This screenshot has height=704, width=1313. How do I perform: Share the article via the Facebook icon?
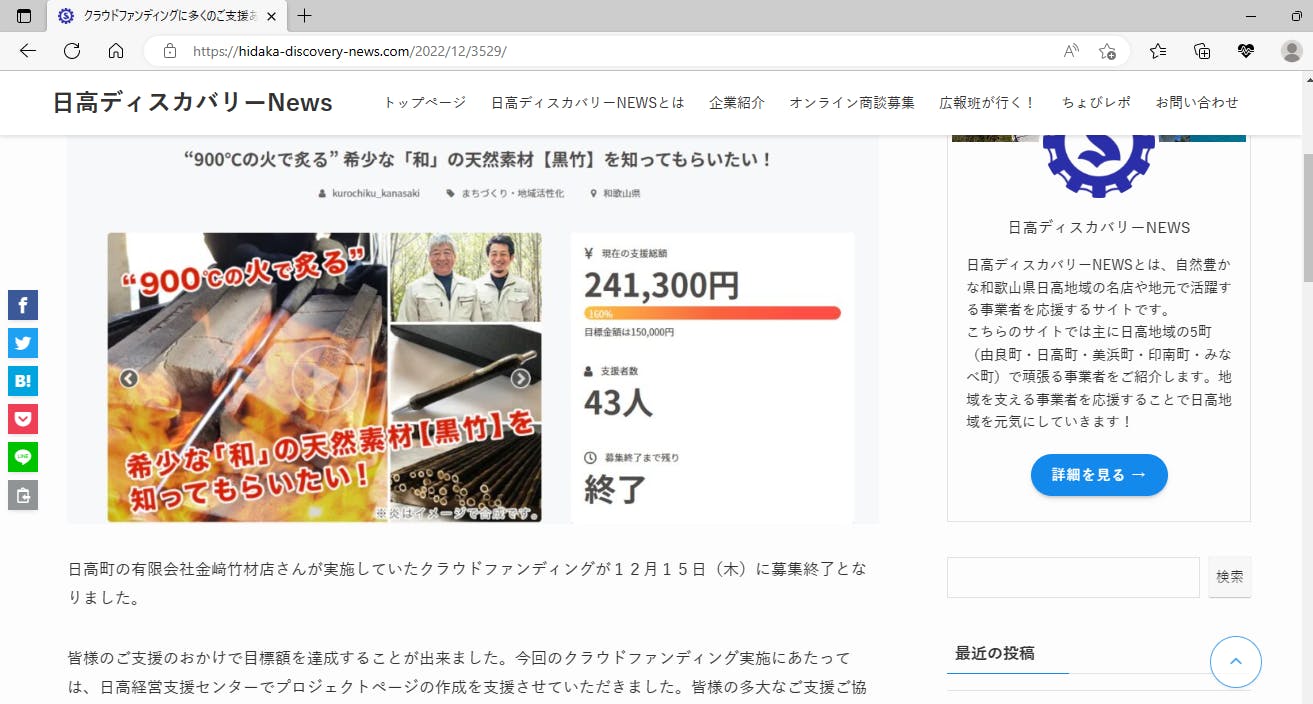coord(23,305)
